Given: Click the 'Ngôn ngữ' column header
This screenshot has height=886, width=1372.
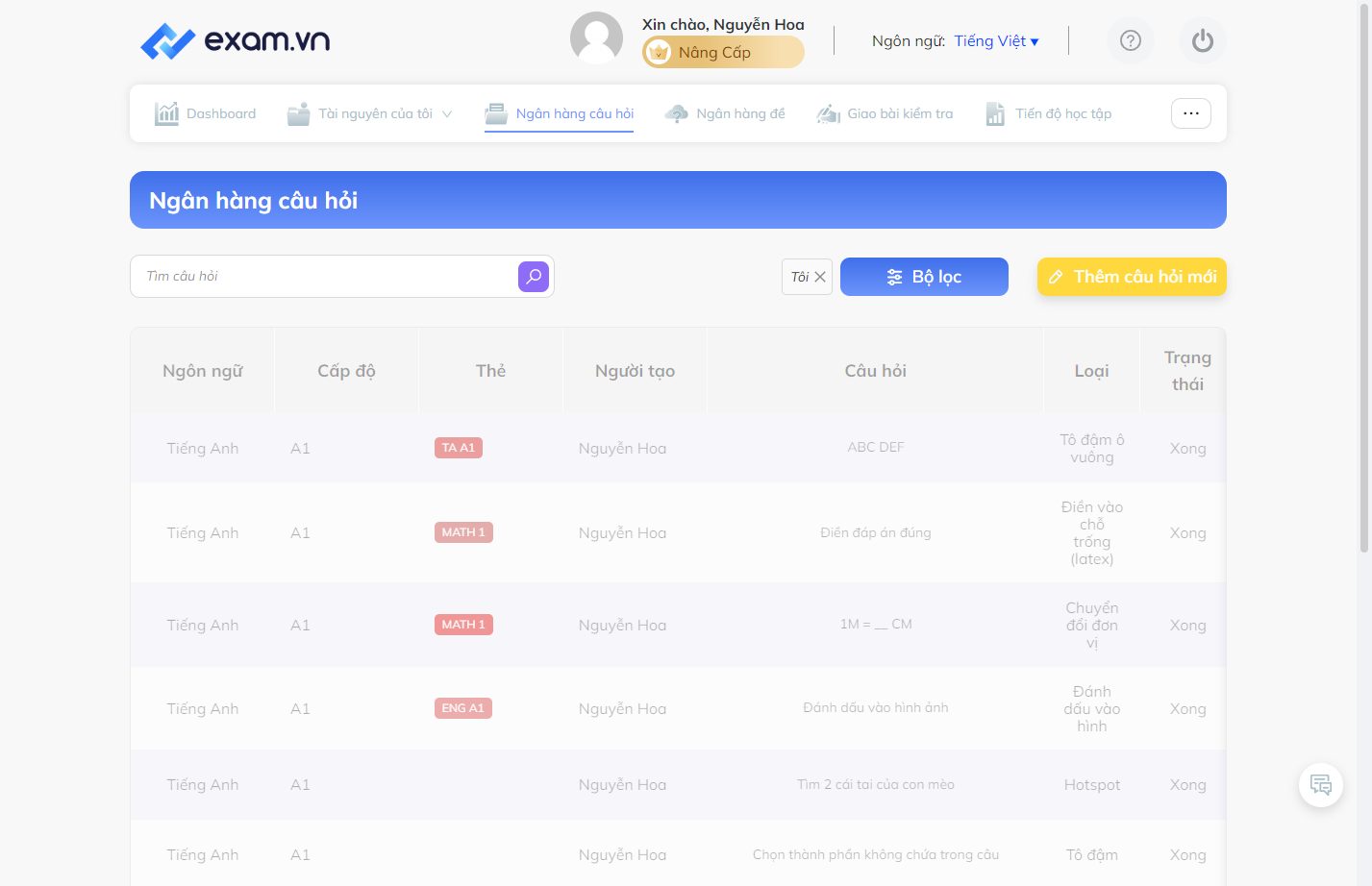Looking at the screenshot, I should pos(203,371).
